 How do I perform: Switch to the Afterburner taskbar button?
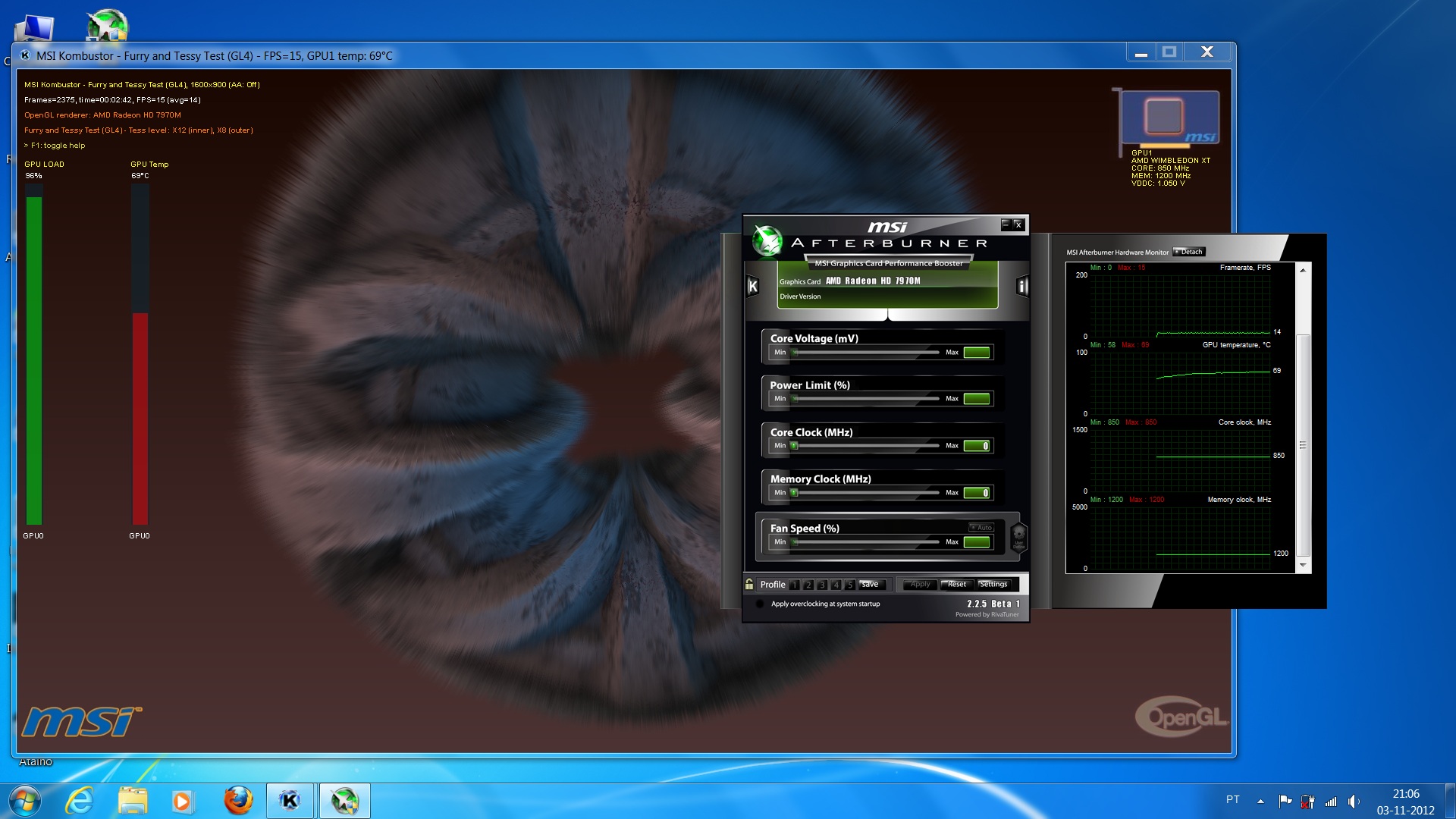[344, 801]
